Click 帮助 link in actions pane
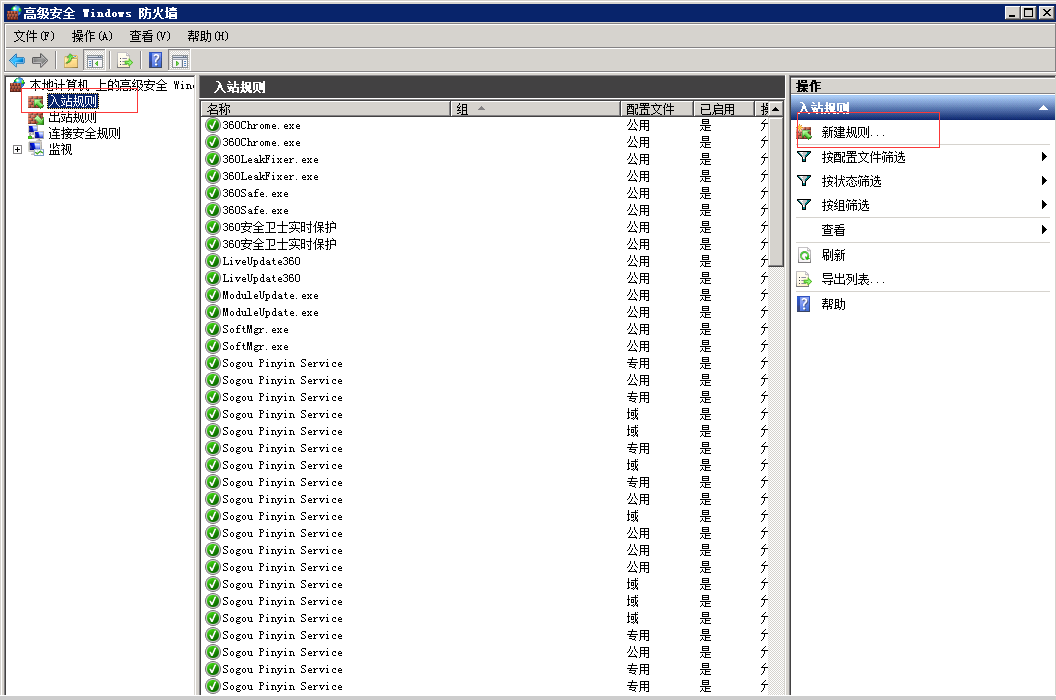 coord(833,304)
